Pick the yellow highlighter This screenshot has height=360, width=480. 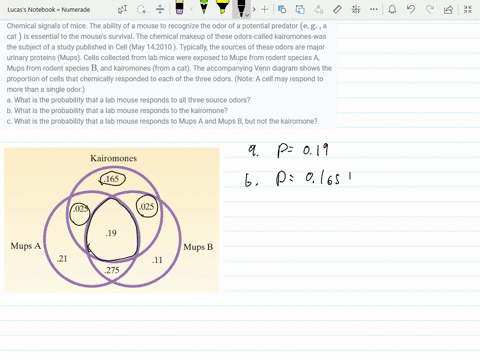(x=222, y=7)
